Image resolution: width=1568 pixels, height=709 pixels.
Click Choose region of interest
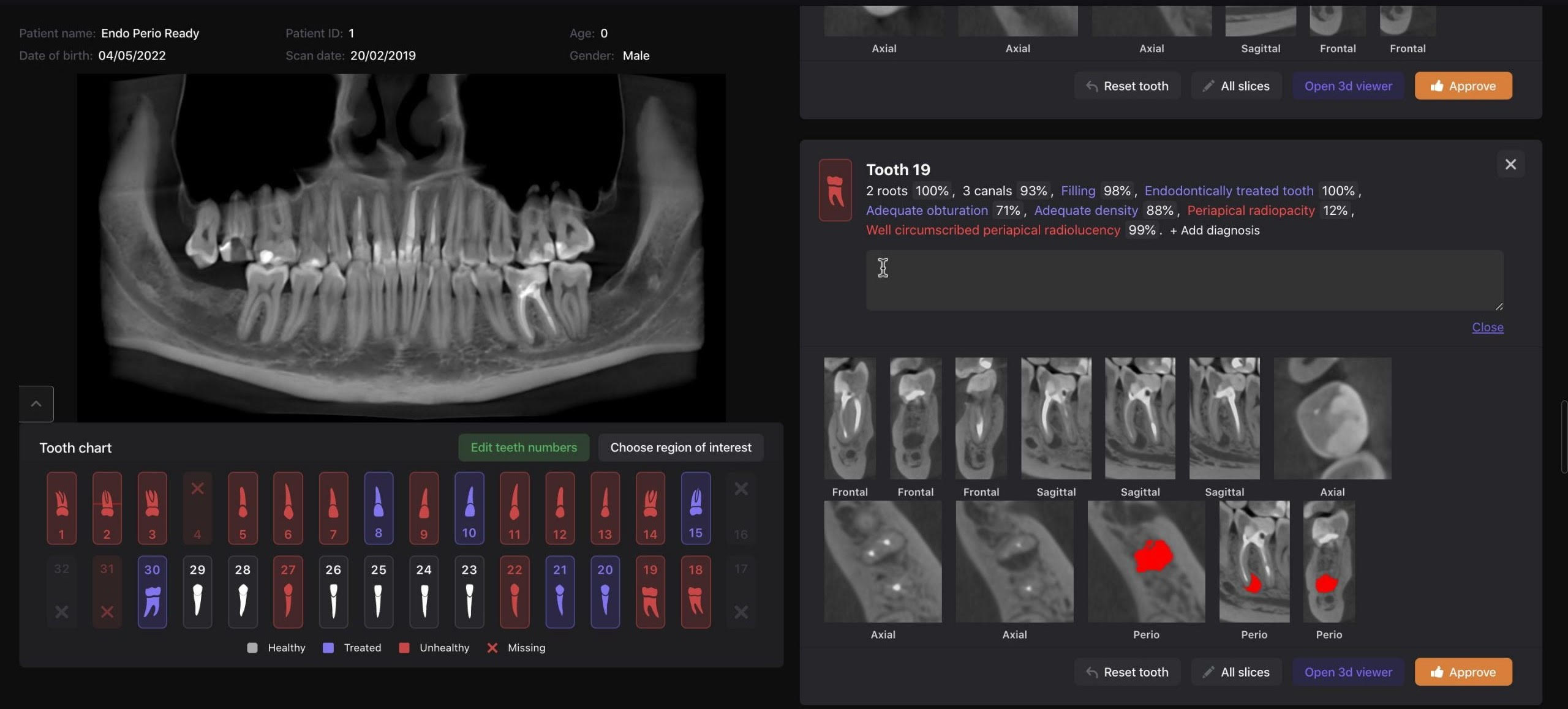(680, 448)
